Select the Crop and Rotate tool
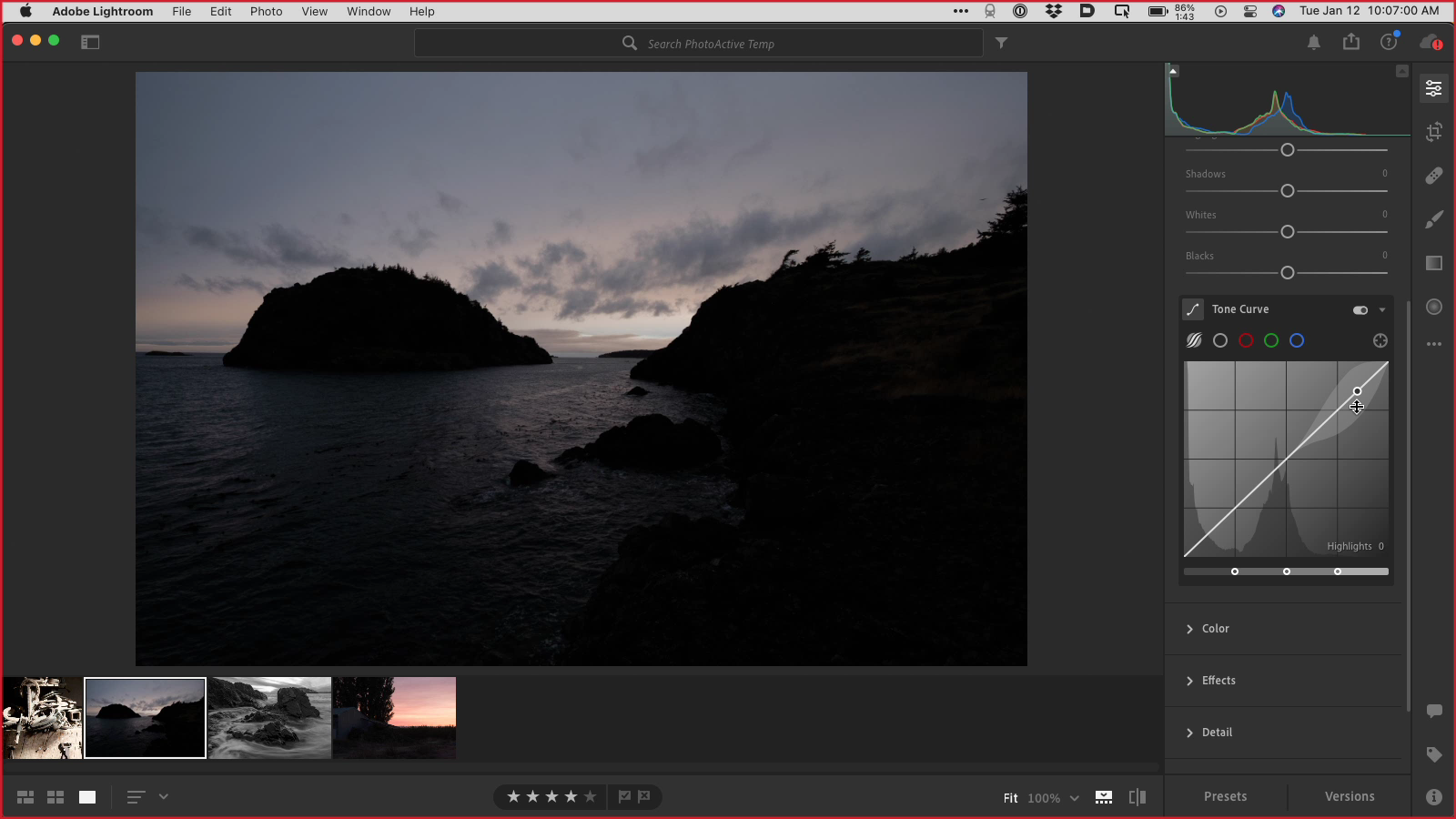 (1433, 132)
